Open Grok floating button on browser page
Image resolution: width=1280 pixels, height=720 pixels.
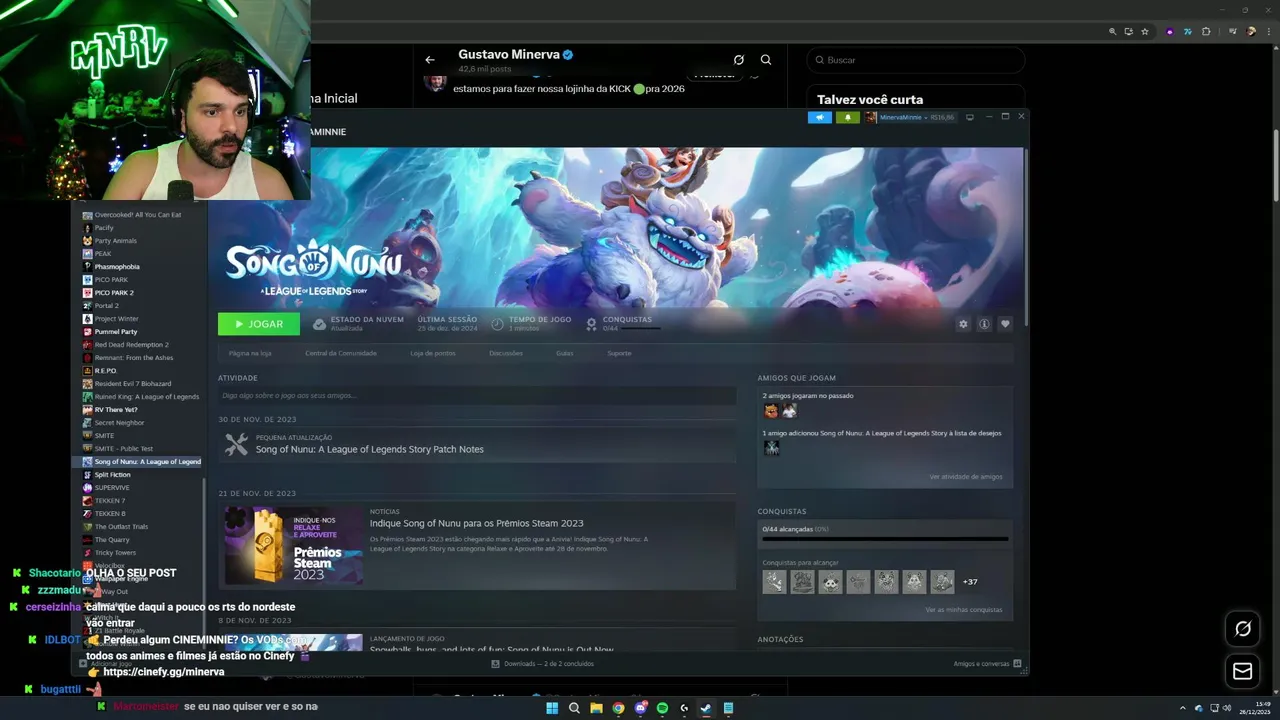tap(1243, 629)
